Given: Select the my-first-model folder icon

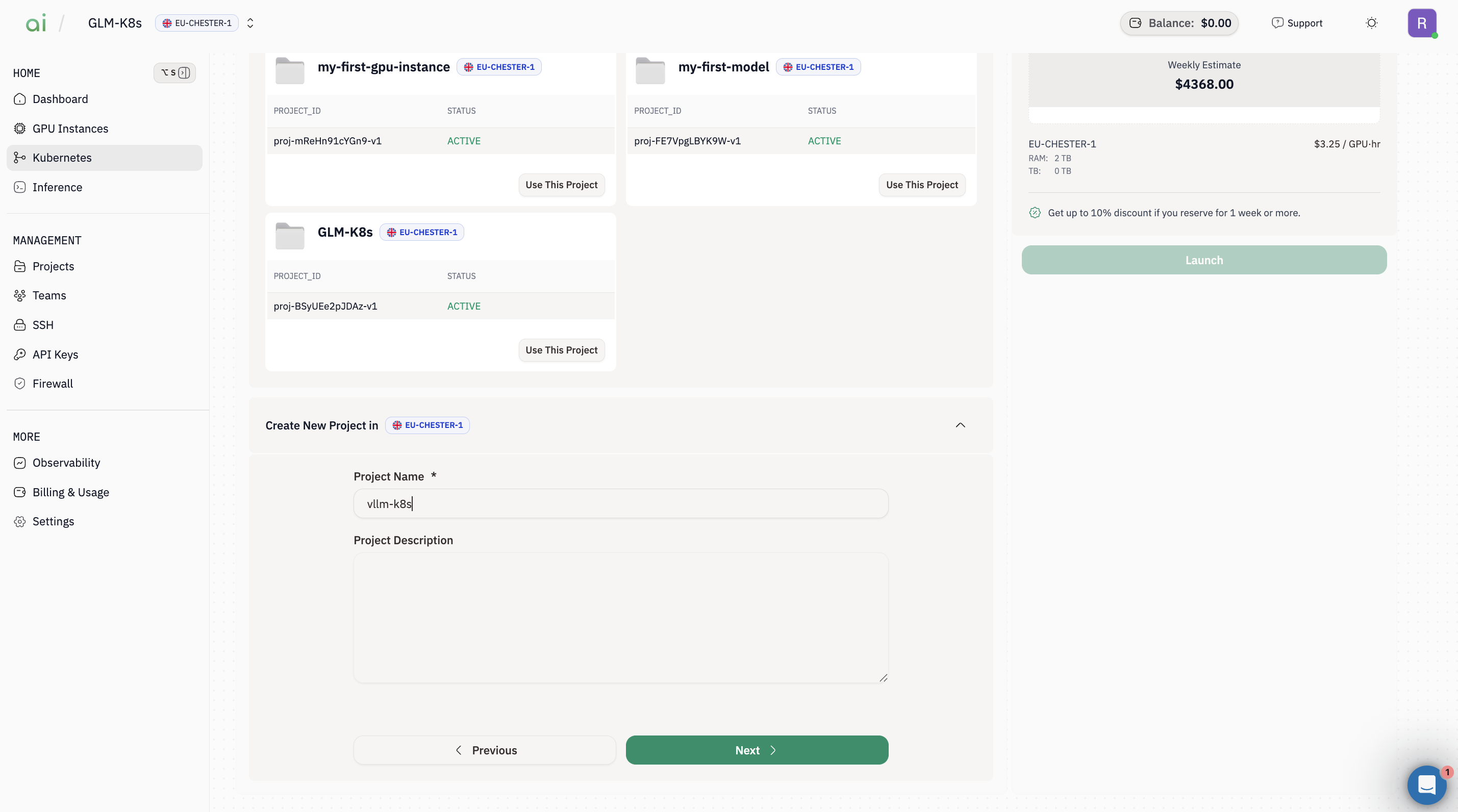Looking at the screenshot, I should [x=650, y=71].
